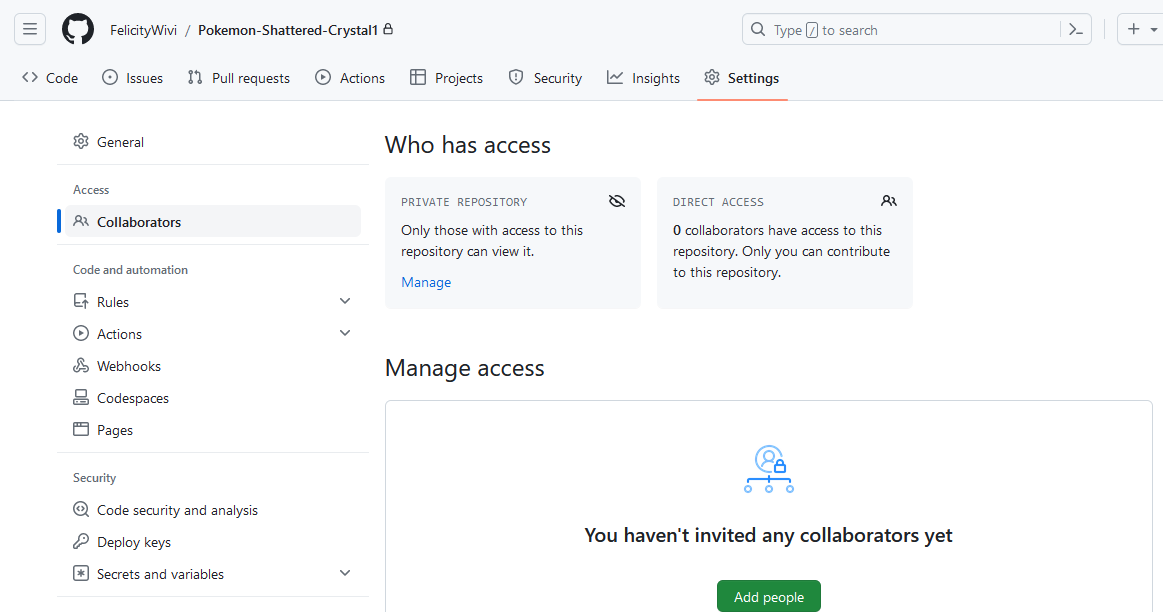
Task: Click the crossed-eye private repository icon
Action: pos(616,201)
